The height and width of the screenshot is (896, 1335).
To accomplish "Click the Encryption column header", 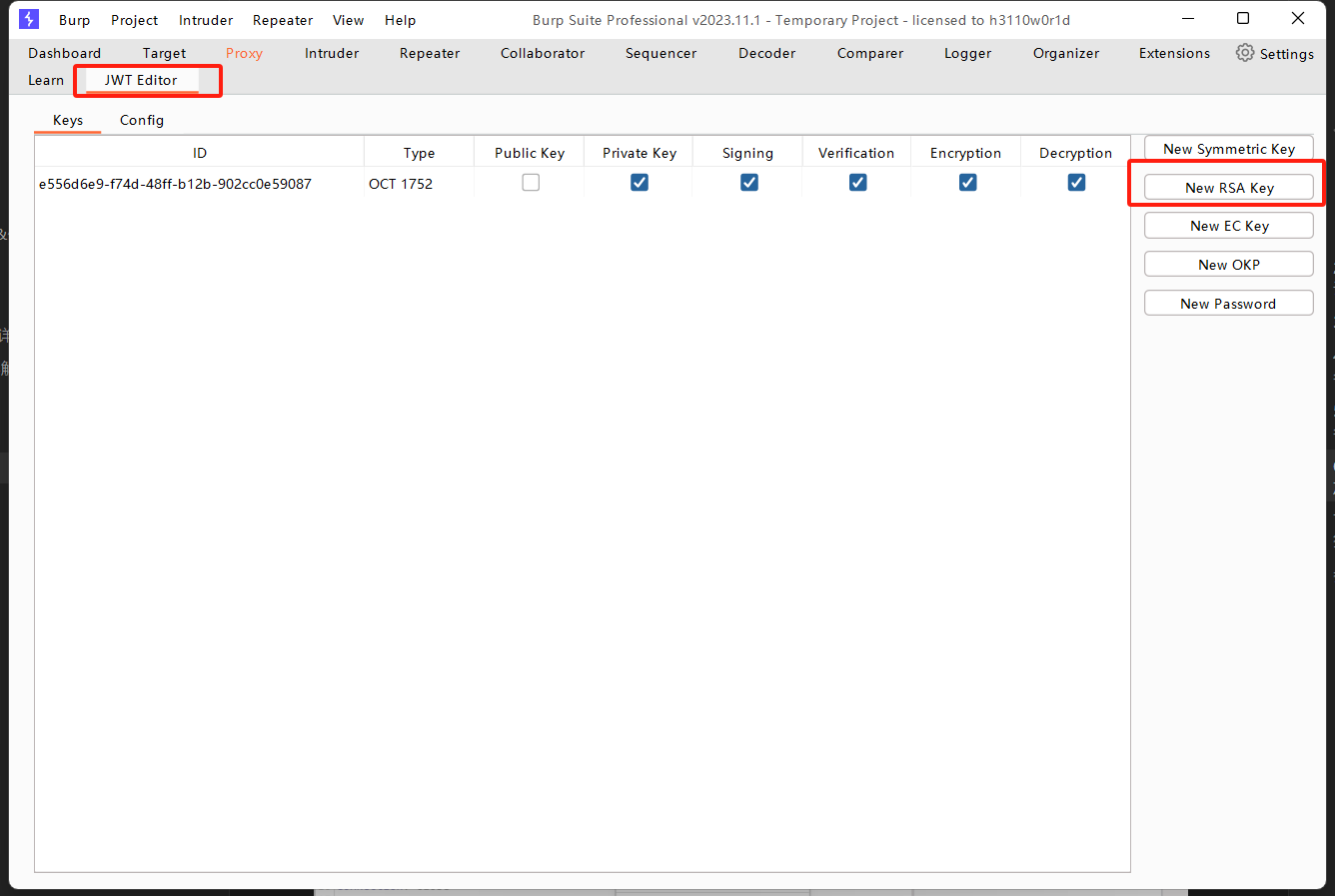I will (x=965, y=153).
